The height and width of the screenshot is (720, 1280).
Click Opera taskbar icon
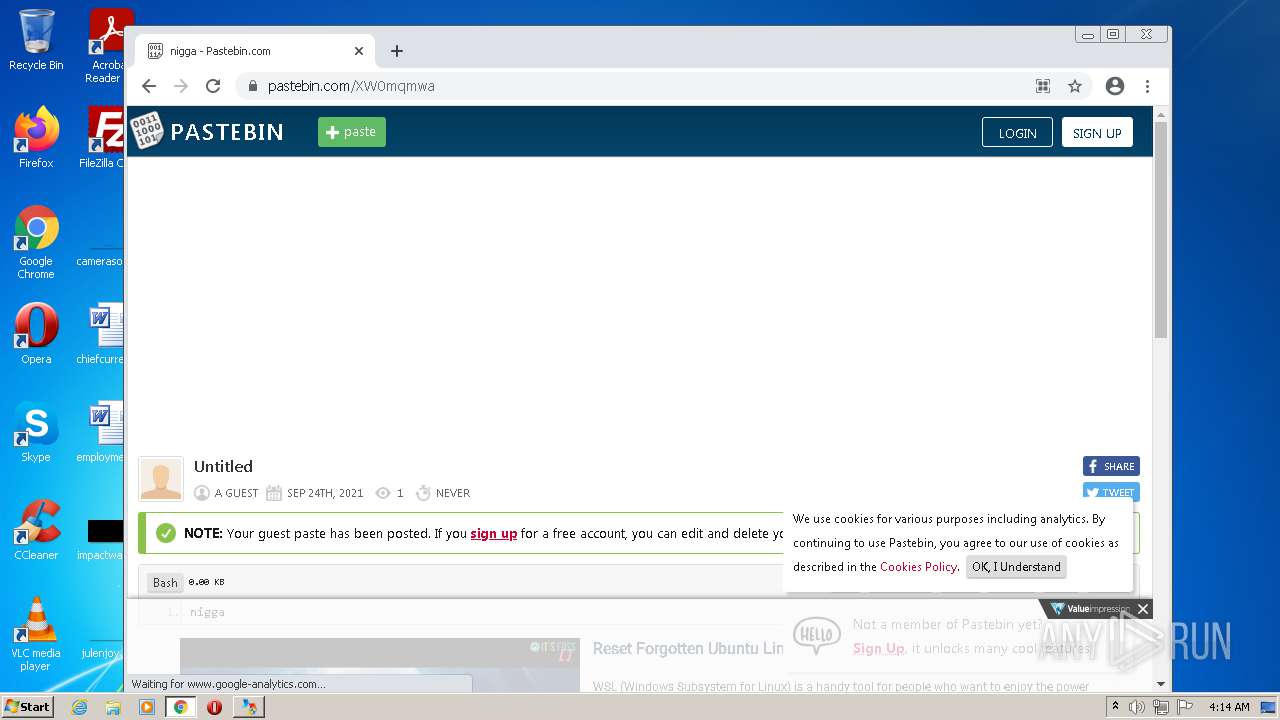point(214,707)
